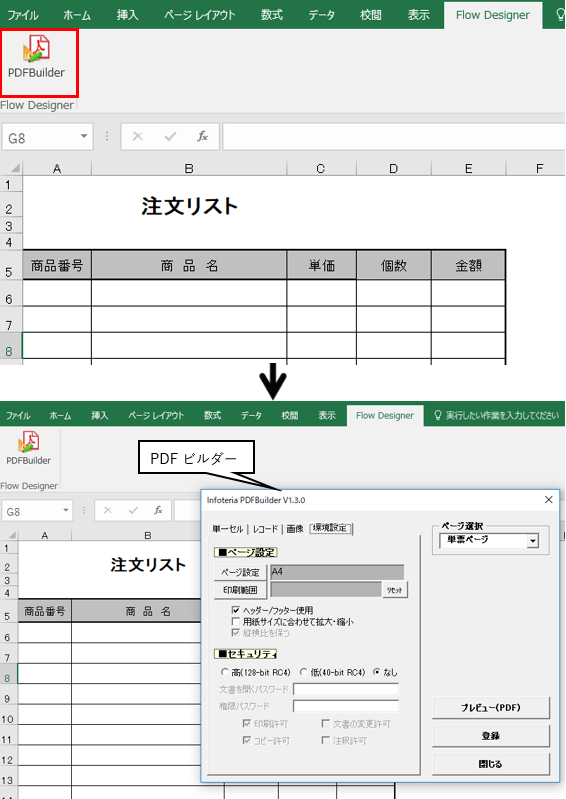This screenshot has width=566, height=799.
Task: Click the 印刷範囲 text field next to リセット
Action: point(326,590)
